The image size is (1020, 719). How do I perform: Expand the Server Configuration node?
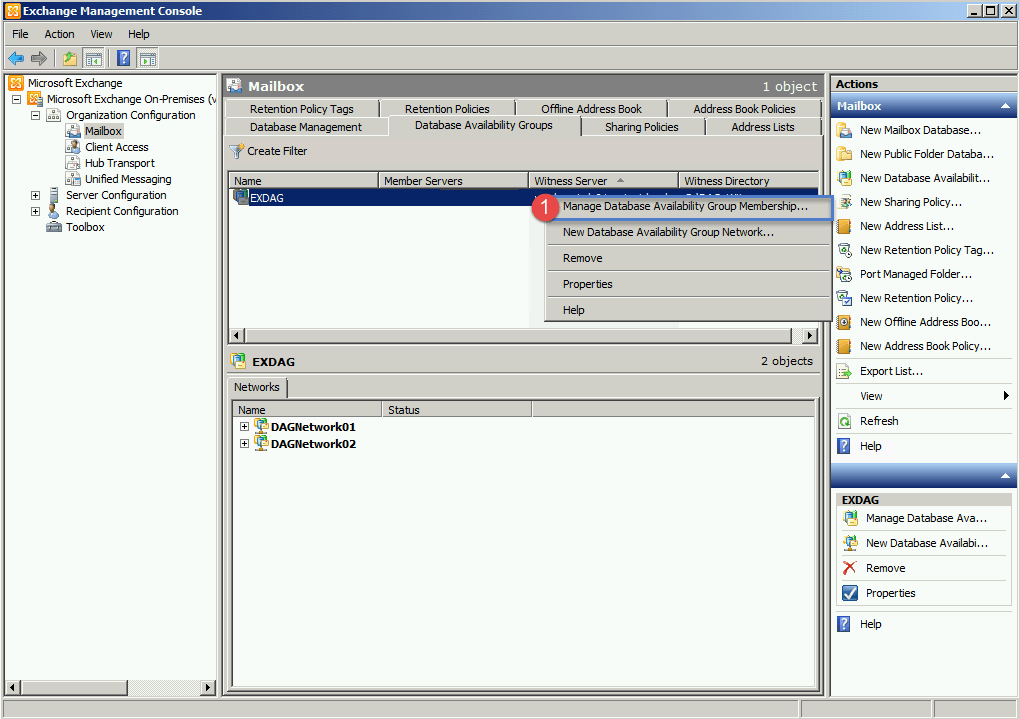(36, 195)
